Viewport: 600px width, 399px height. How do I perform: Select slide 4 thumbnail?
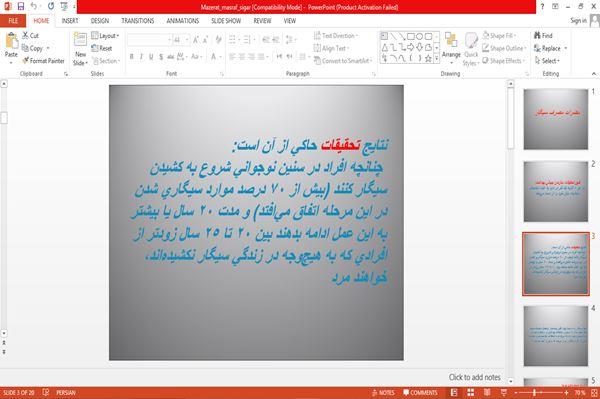[x=556, y=336]
